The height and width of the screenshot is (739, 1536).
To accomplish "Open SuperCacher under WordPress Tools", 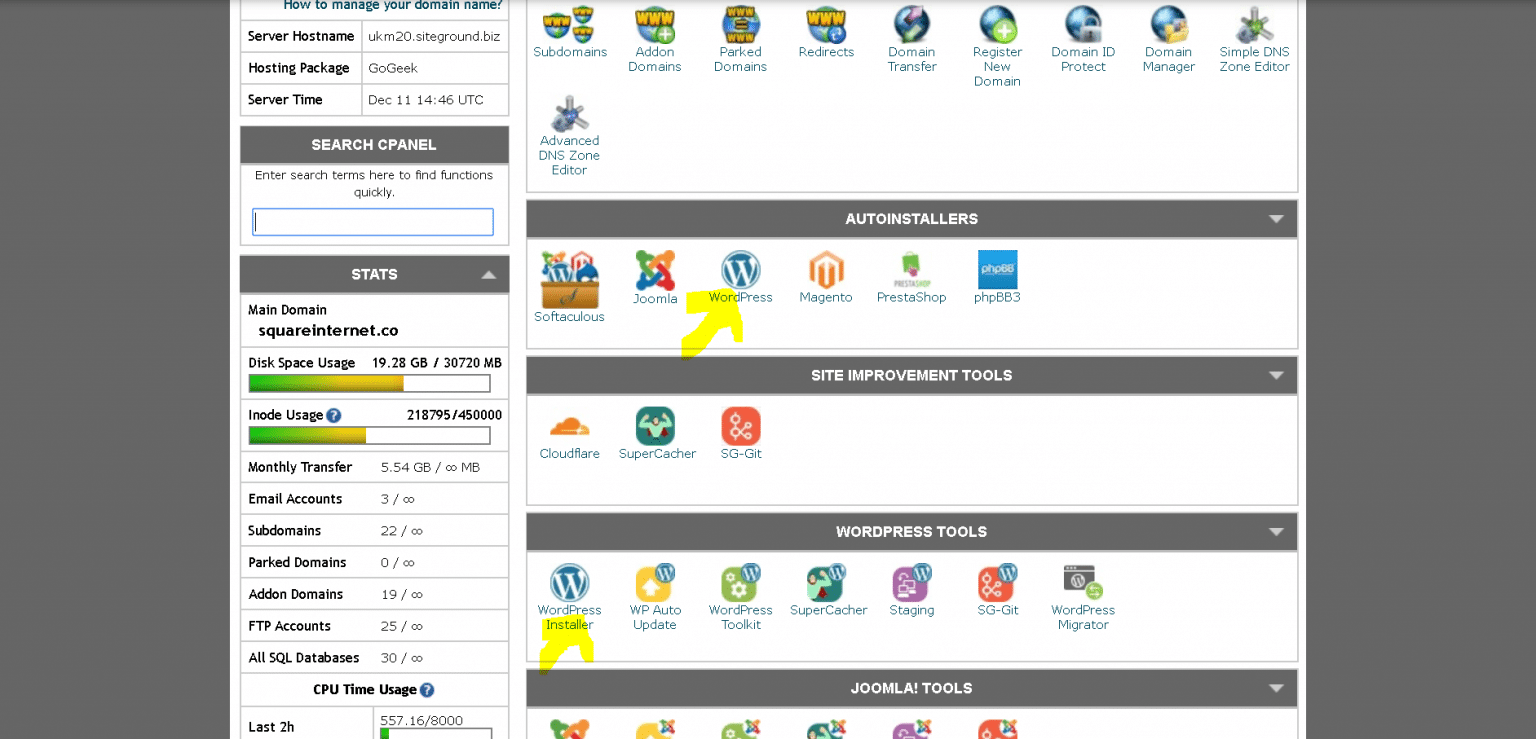I will tap(828, 591).
